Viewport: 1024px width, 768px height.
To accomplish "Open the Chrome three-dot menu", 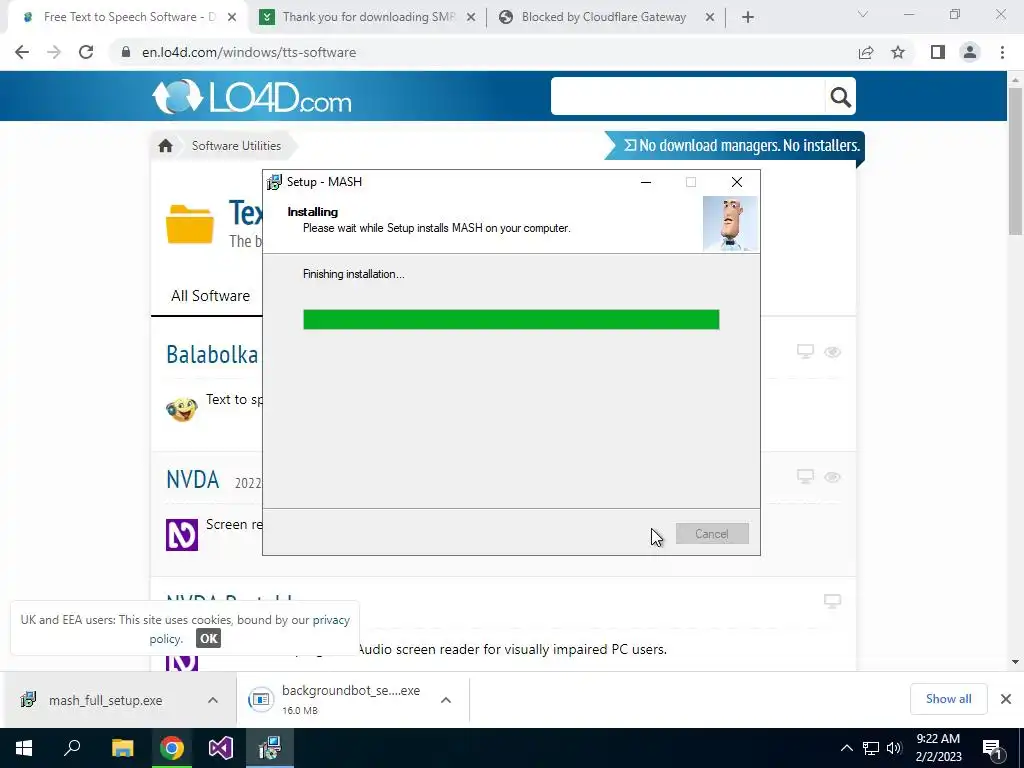I will tap(1002, 52).
